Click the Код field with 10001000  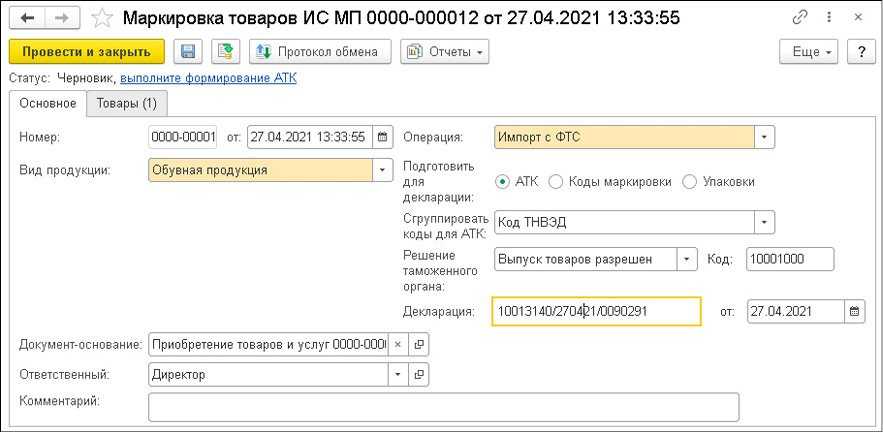coord(790,259)
